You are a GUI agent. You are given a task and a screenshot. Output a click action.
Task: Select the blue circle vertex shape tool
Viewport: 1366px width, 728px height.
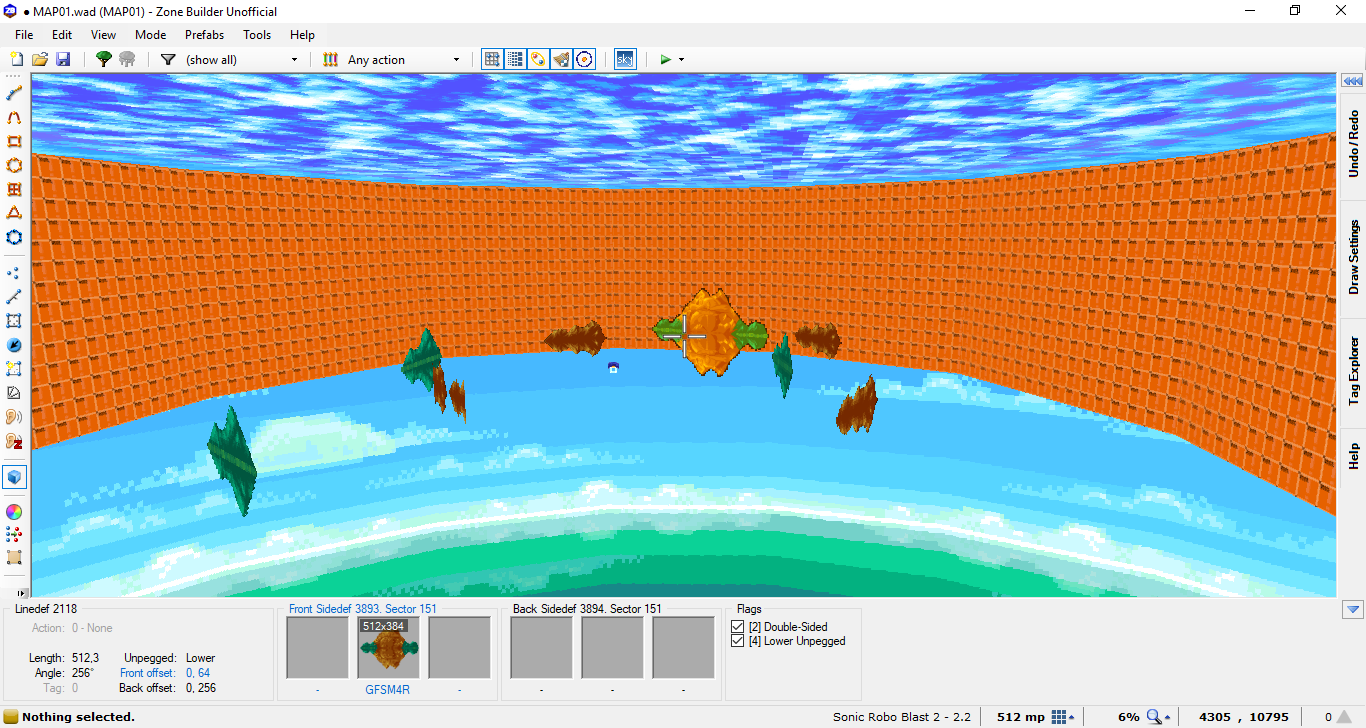click(14, 237)
